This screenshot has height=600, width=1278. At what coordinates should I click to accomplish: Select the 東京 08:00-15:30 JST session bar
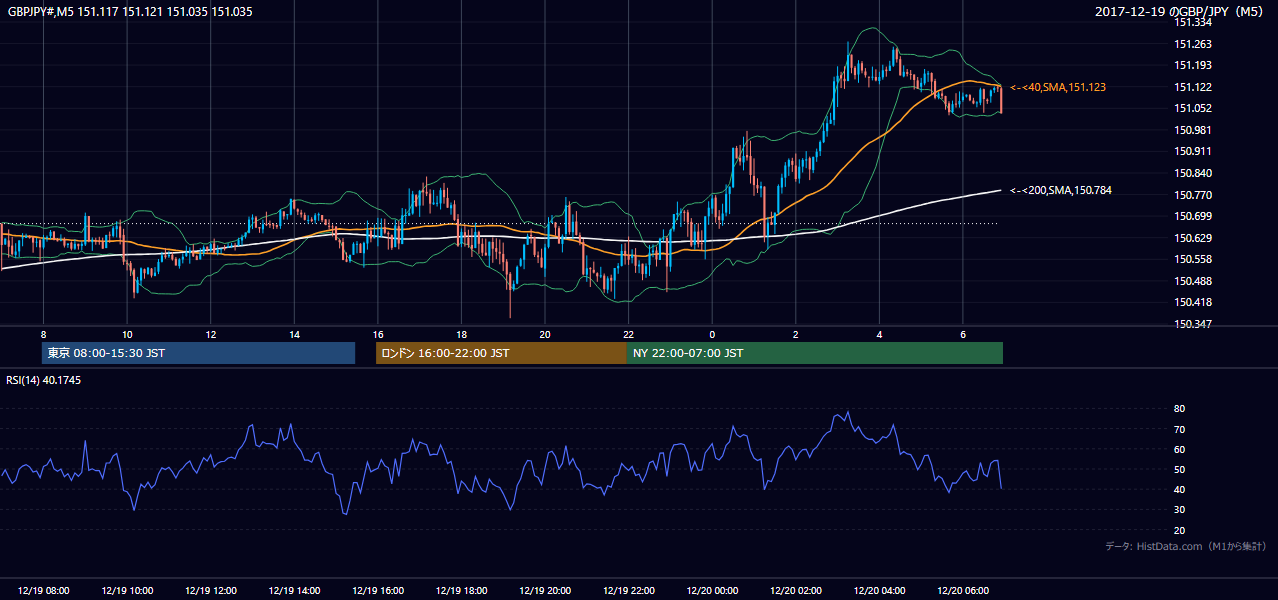pos(199,353)
